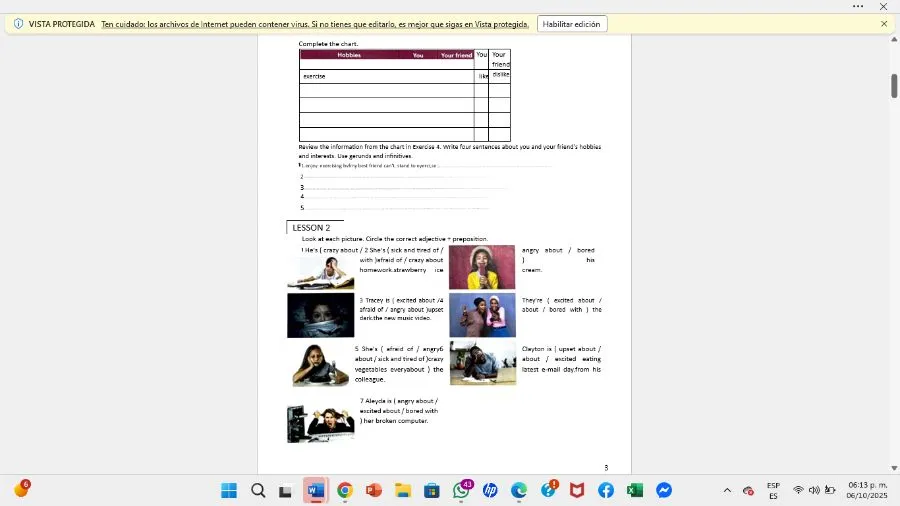This screenshot has height=506, width=900.
Task: Click the scroll up arrow
Action: click(894, 40)
